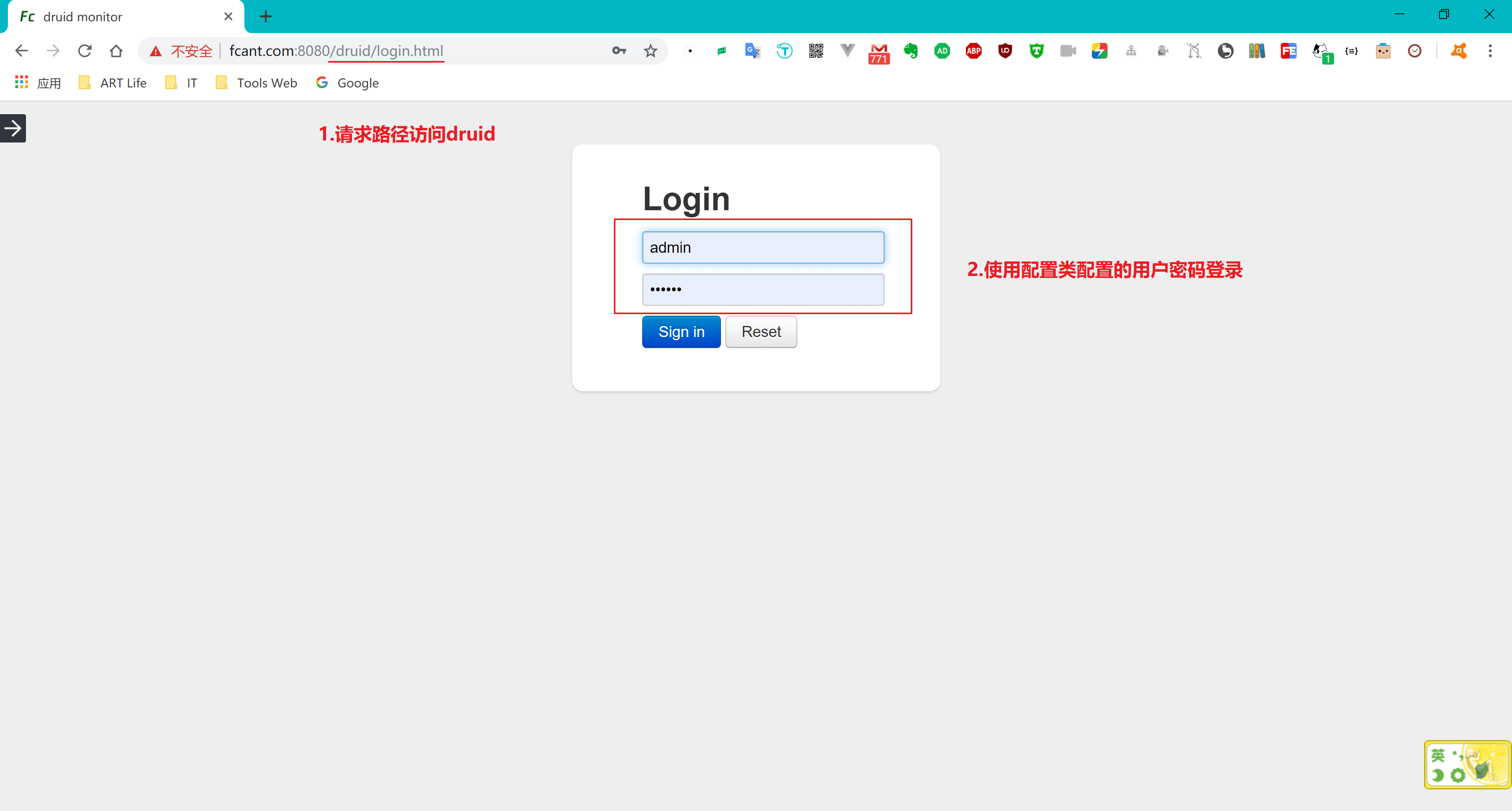The height and width of the screenshot is (811, 1512).
Task: Click into the password field
Action: (x=762, y=289)
